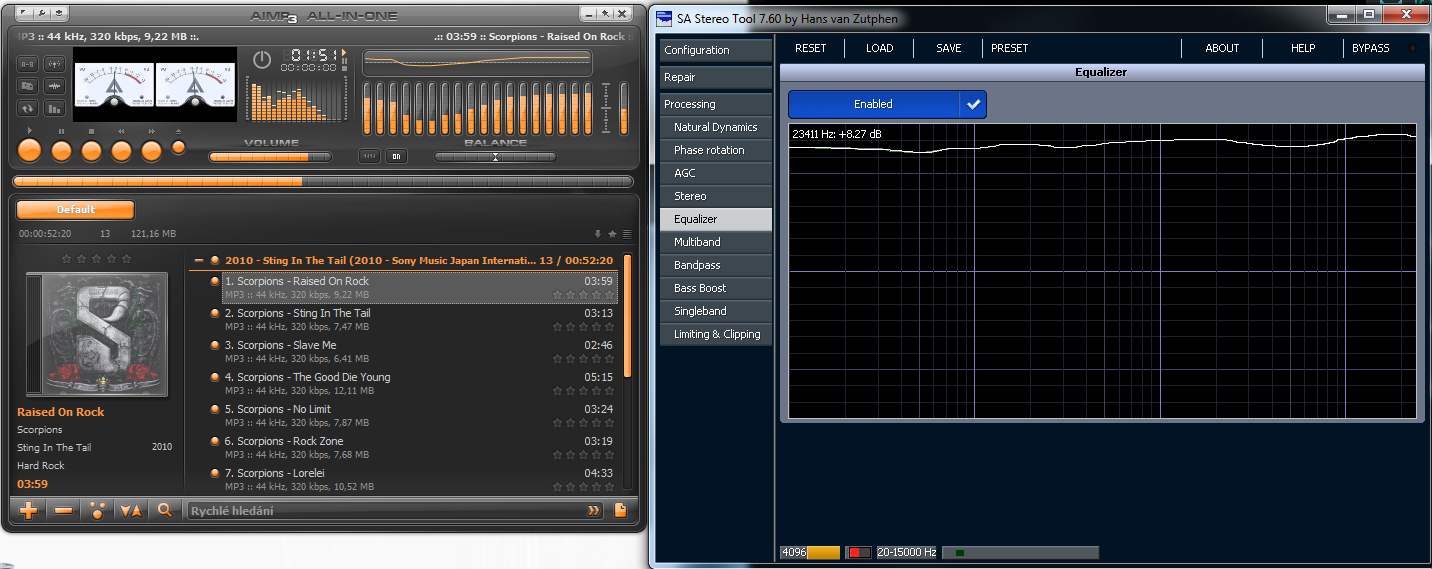Start playback with the AIMP play button
This screenshot has width=1432, height=569.
coord(30,150)
